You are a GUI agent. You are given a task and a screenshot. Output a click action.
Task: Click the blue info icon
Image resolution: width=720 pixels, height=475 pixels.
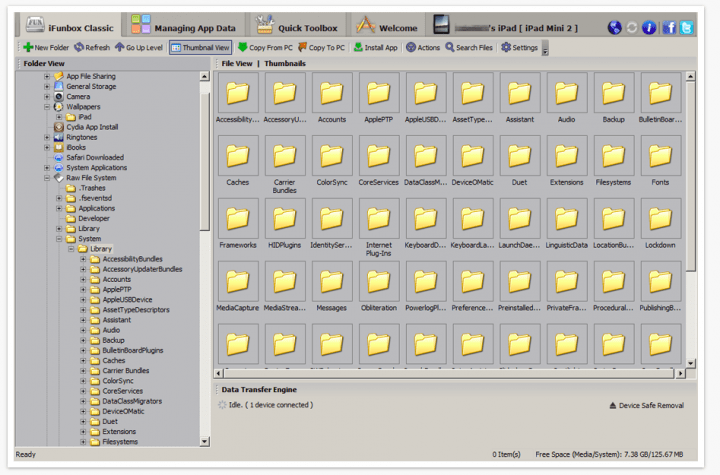(x=649, y=28)
